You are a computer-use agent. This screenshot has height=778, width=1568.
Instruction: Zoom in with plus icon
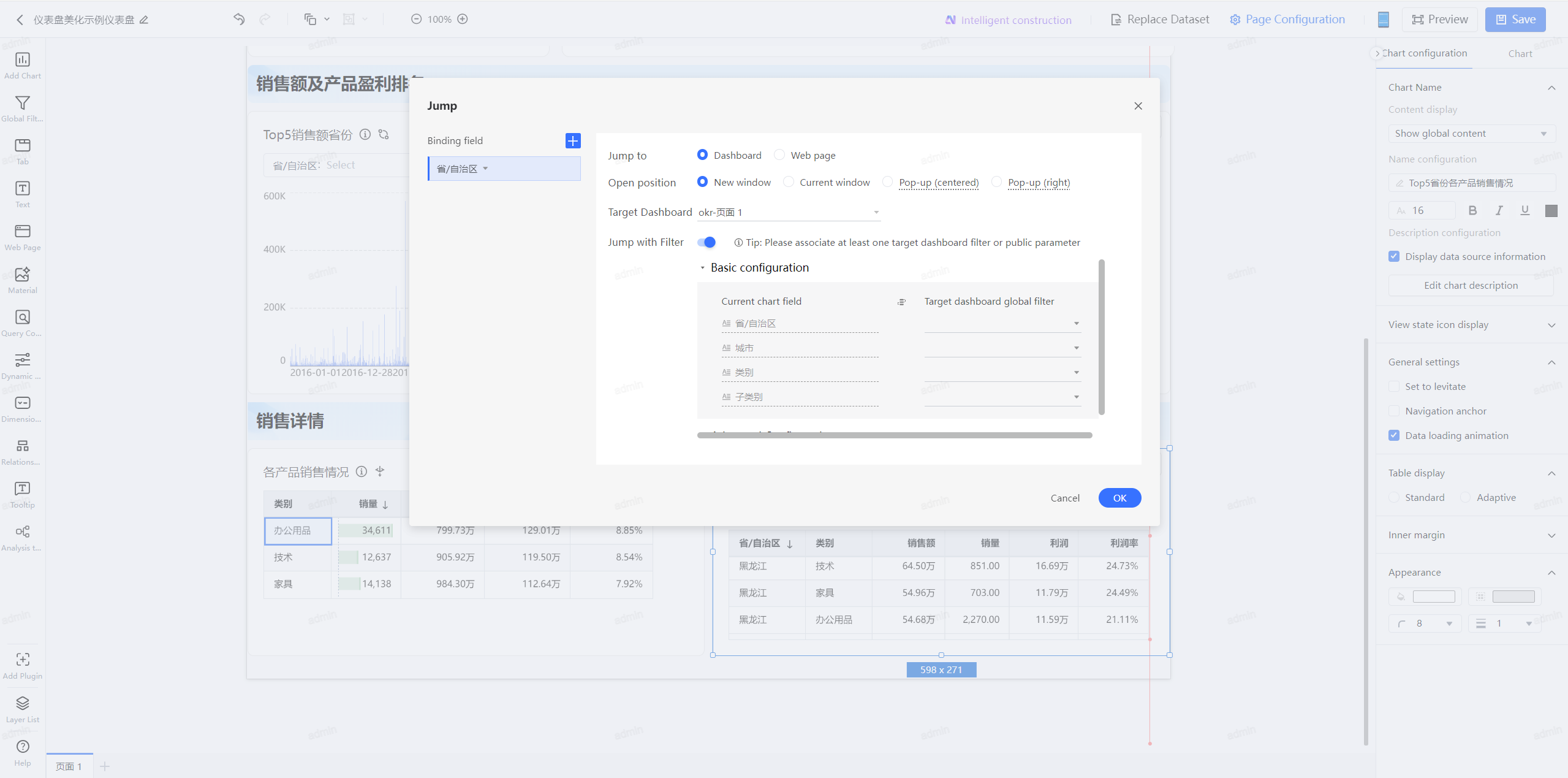[x=463, y=19]
